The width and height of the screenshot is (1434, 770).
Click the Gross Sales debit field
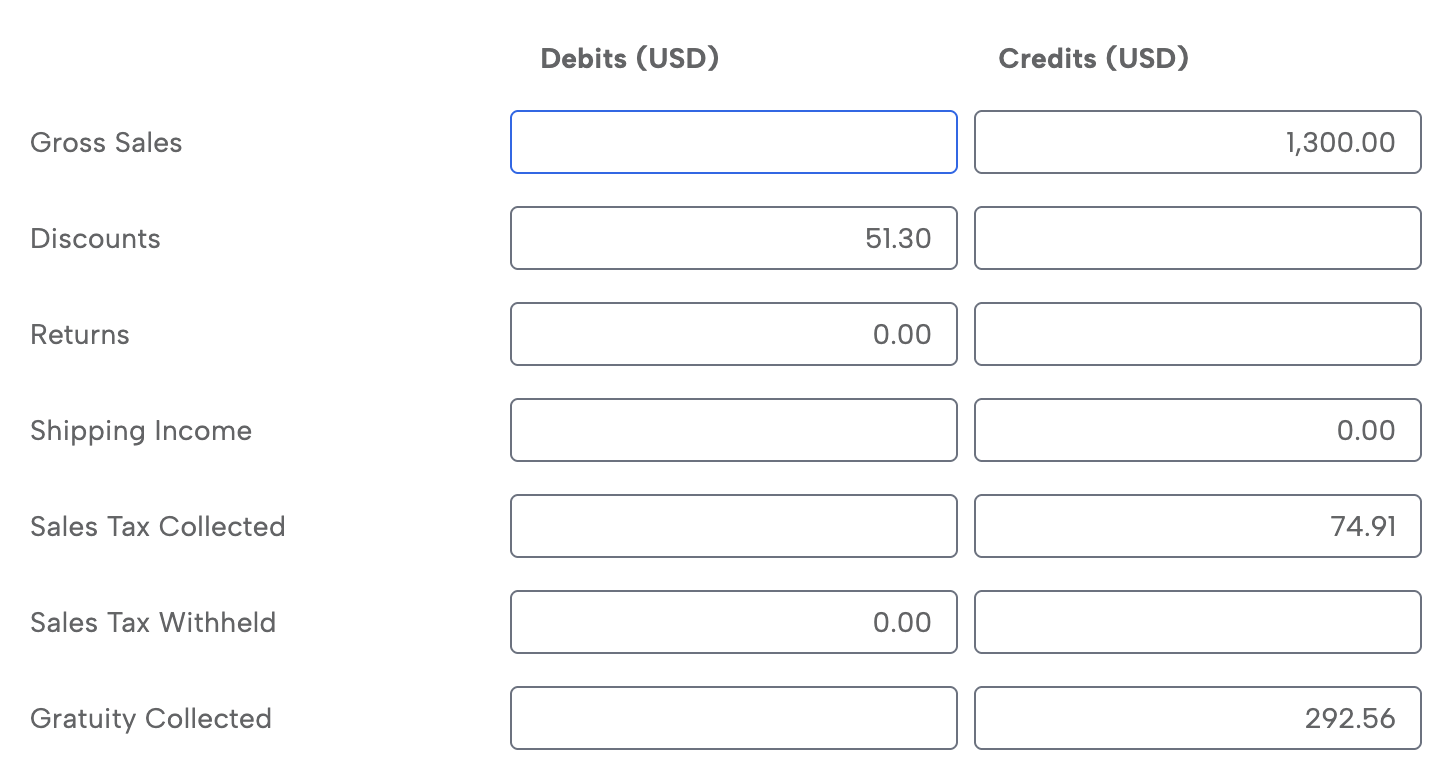coord(733,142)
